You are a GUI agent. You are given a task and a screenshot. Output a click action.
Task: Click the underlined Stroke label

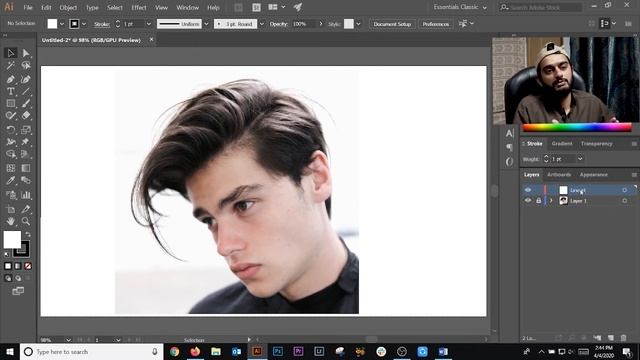click(x=102, y=24)
